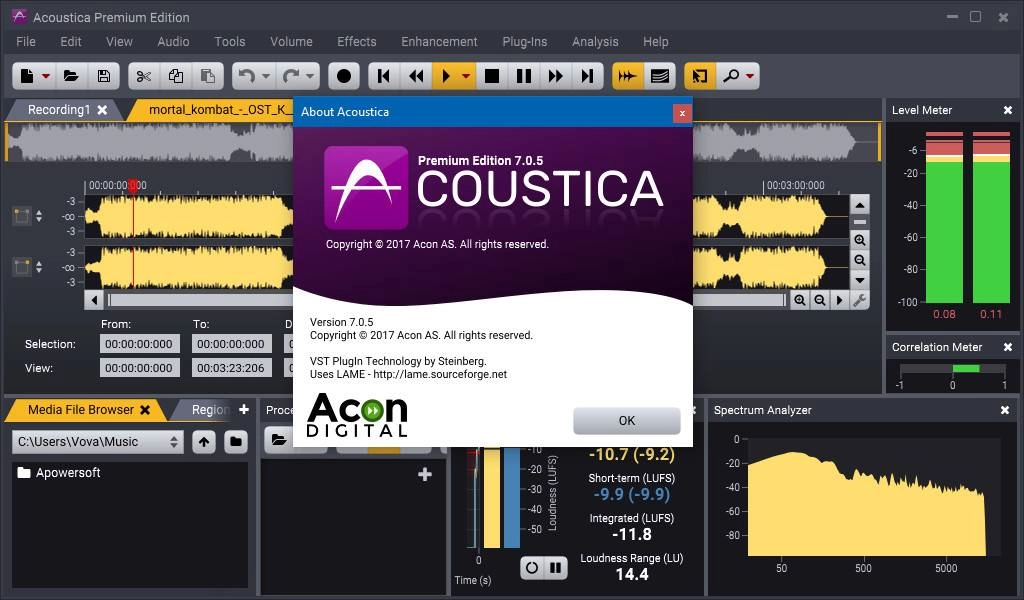Toggle the top channel selection icon
This screenshot has width=1024, height=600.
pyautogui.click(x=22, y=215)
